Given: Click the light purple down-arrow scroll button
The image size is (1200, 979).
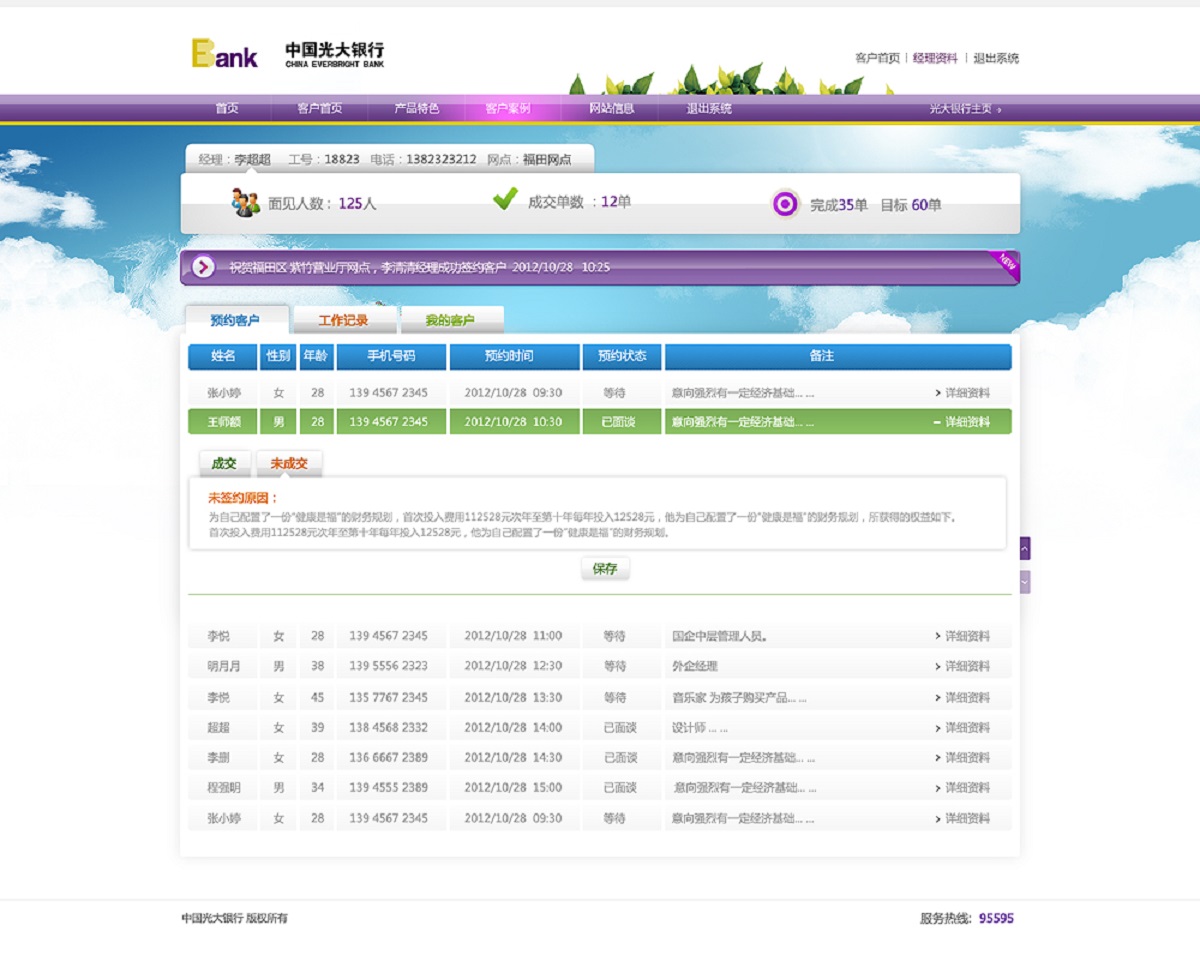Looking at the screenshot, I should coord(1025,582).
